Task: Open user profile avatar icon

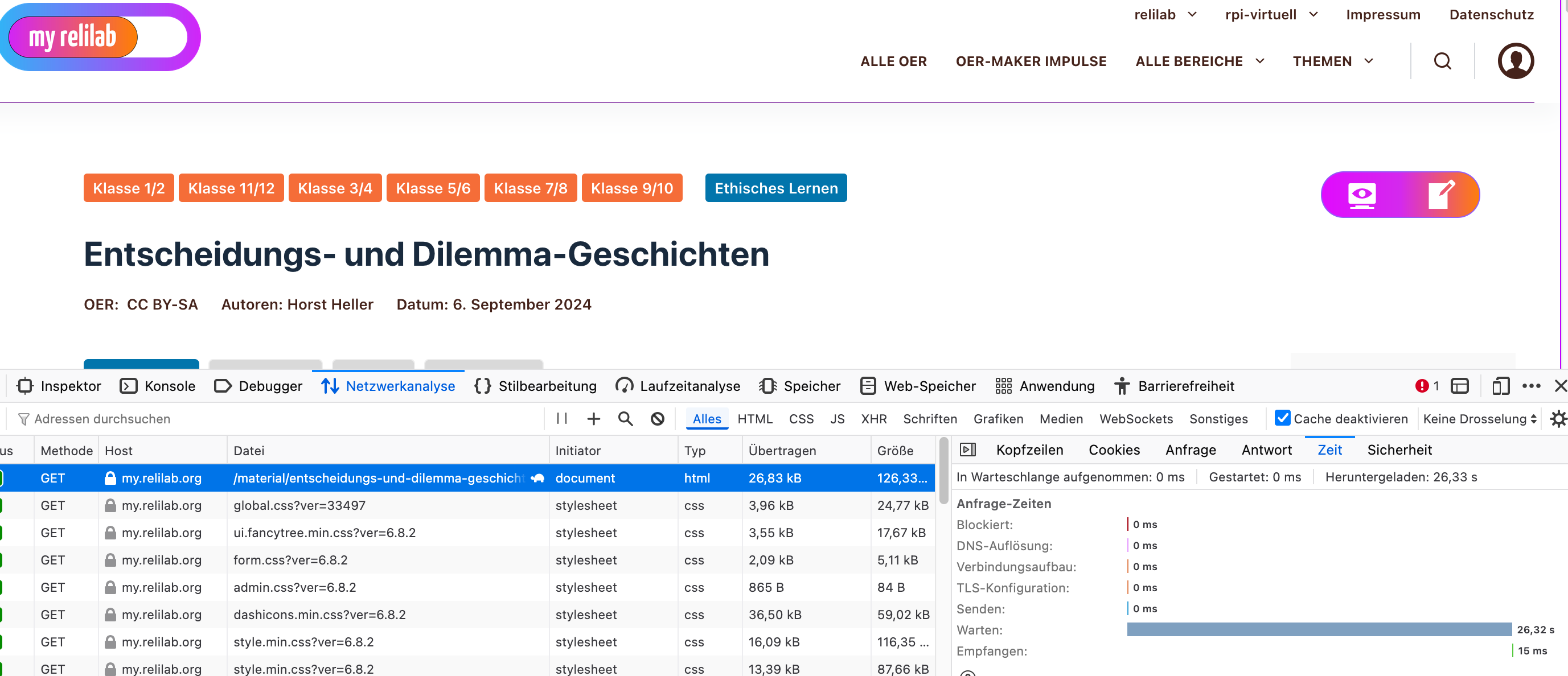Action: [x=1515, y=61]
